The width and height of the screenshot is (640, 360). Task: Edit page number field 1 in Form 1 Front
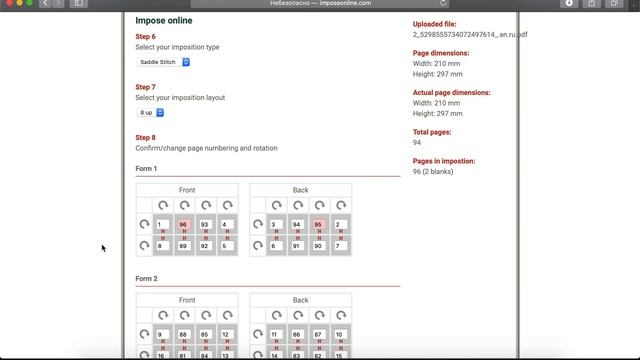click(x=162, y=224)
